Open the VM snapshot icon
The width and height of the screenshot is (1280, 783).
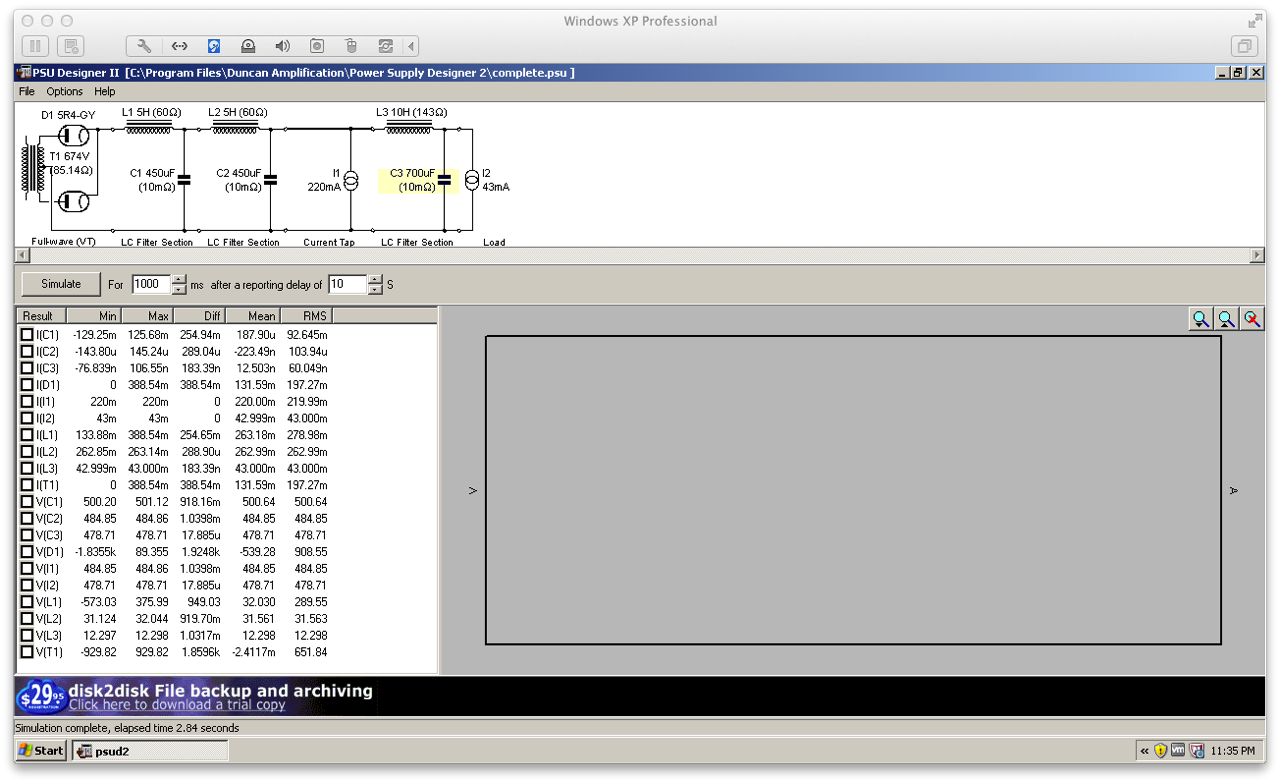(x=71, y=46)
